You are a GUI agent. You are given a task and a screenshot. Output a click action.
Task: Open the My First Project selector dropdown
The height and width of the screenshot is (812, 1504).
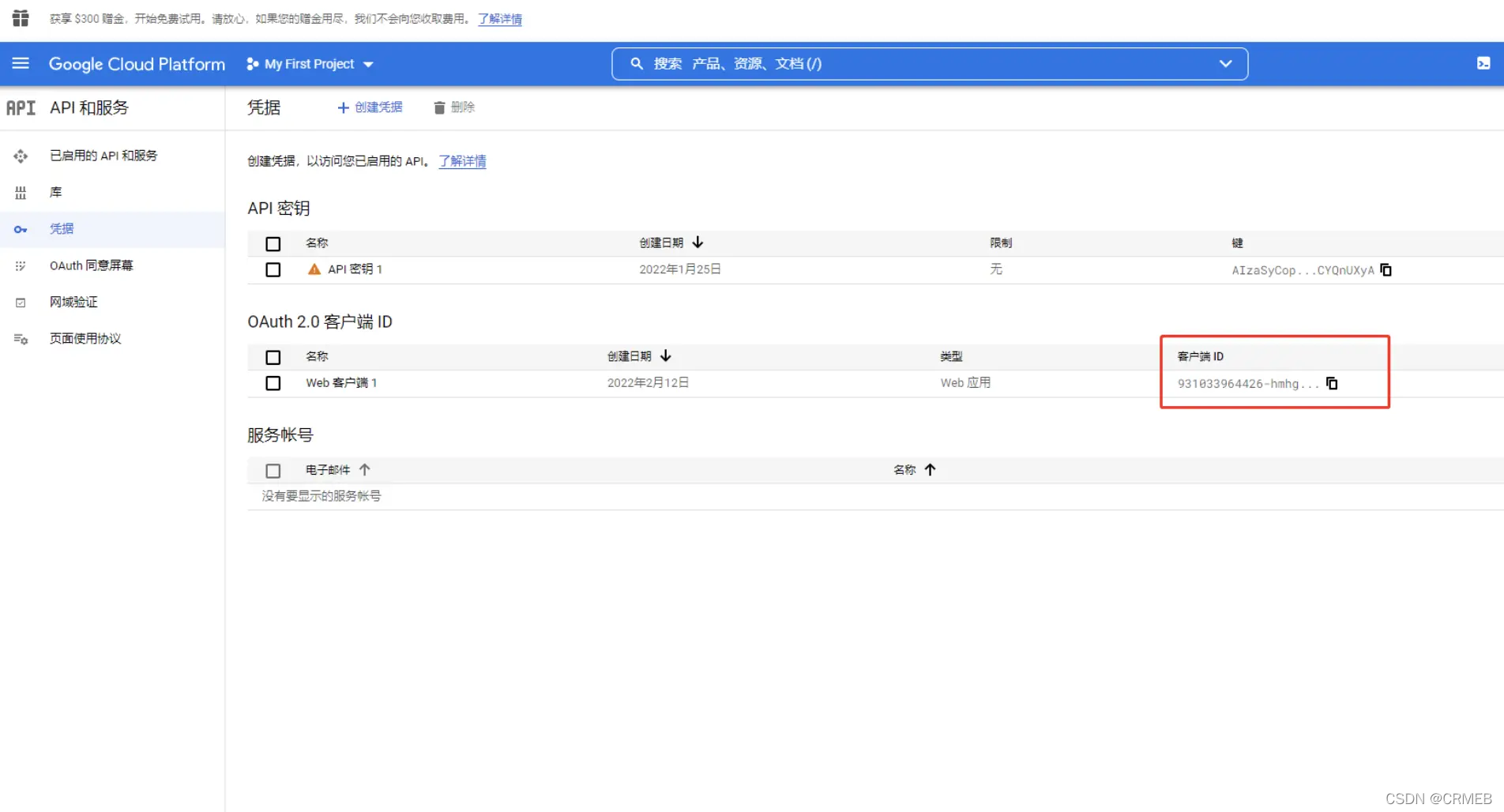click(310, 64)
